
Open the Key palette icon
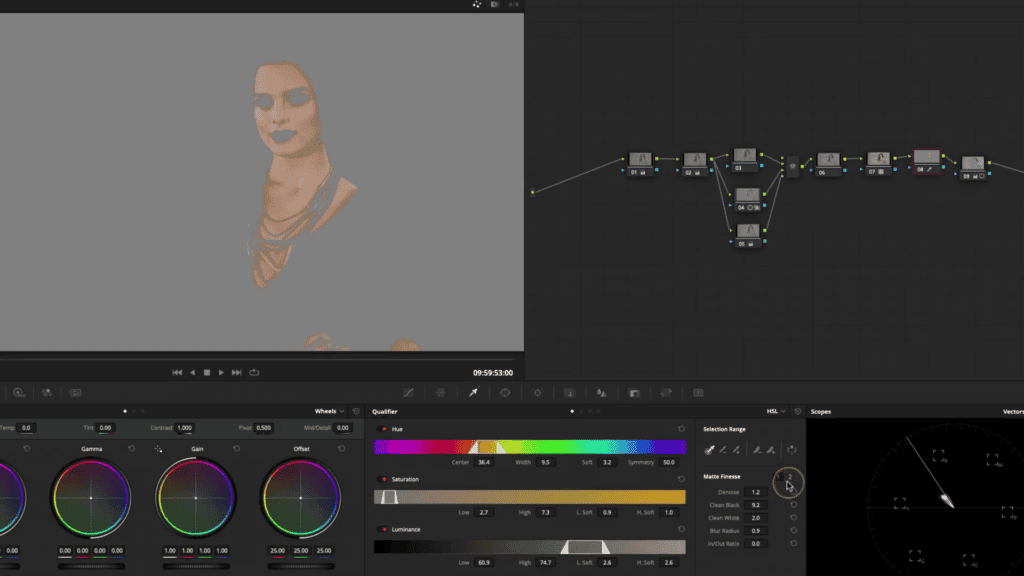[634, 392]
